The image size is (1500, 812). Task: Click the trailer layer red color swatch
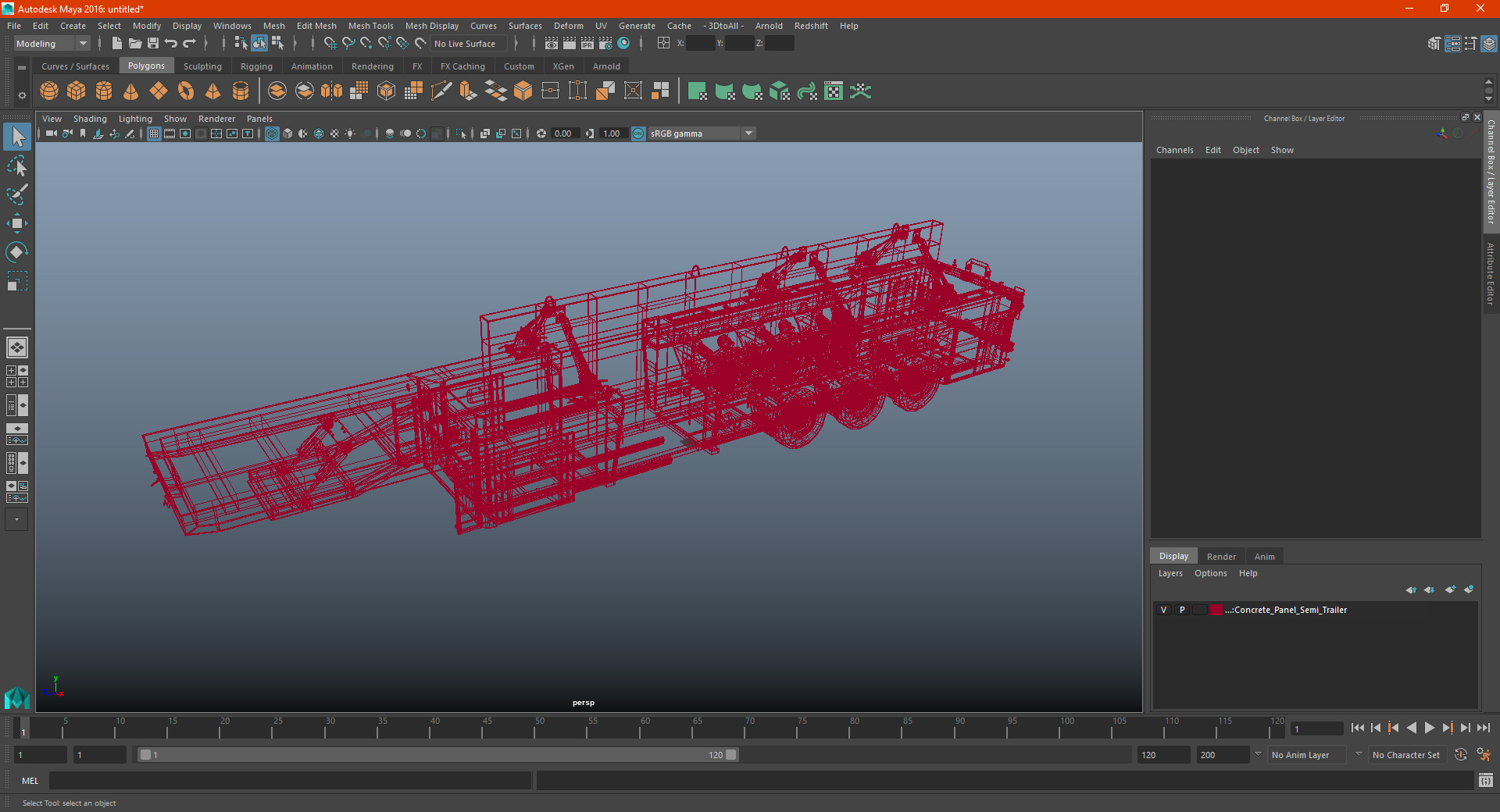[x=1216, y=610]
